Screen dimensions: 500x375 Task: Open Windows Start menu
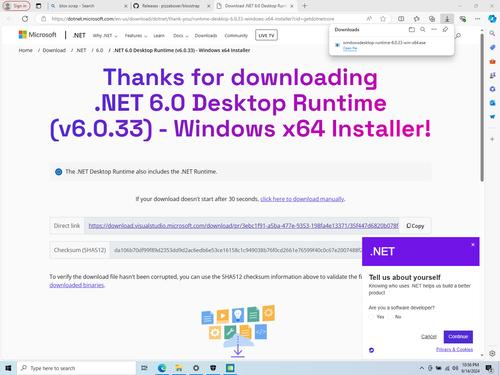tap(8, 368)
